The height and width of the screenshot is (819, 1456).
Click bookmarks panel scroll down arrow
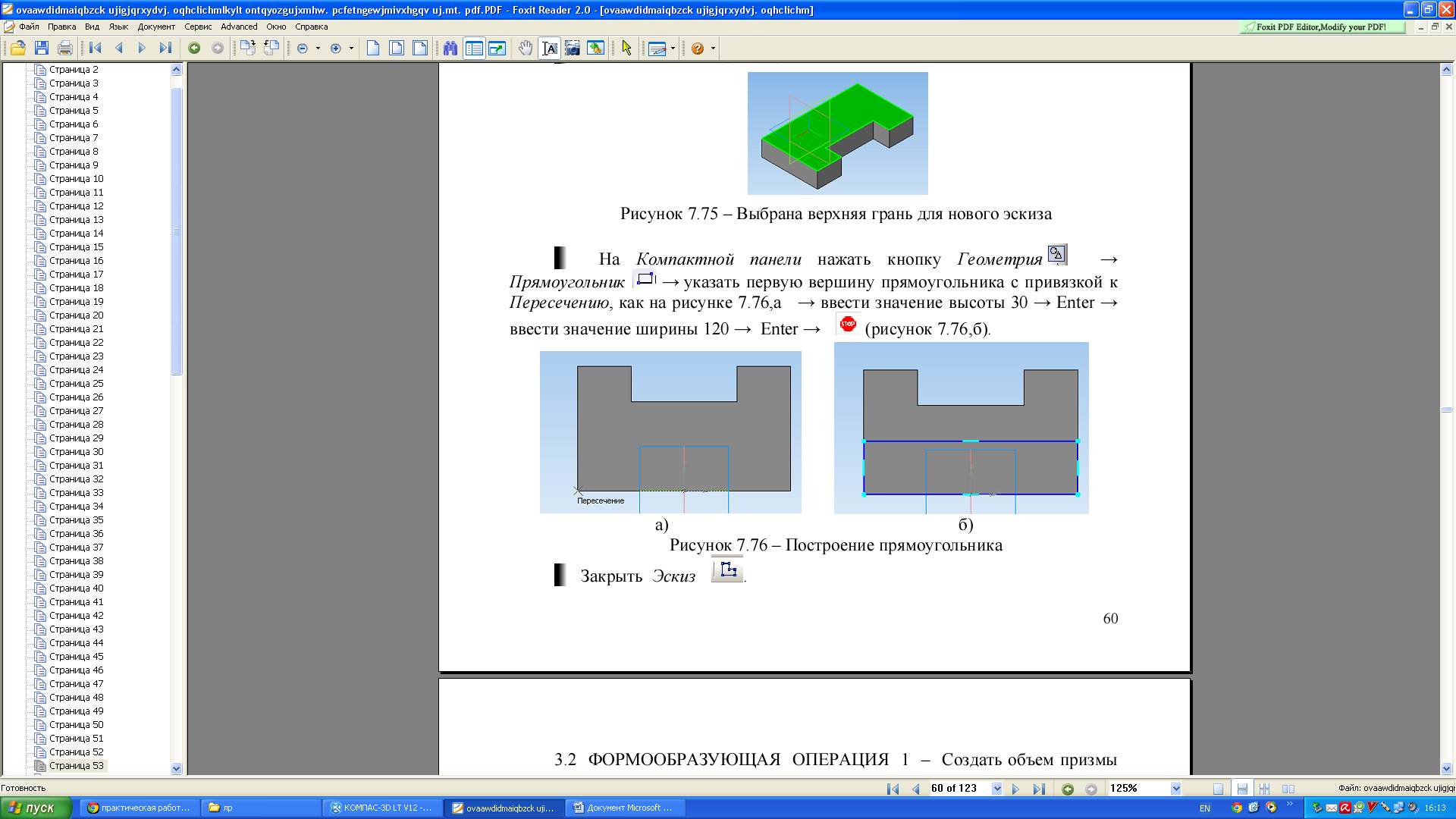[177, 768]
